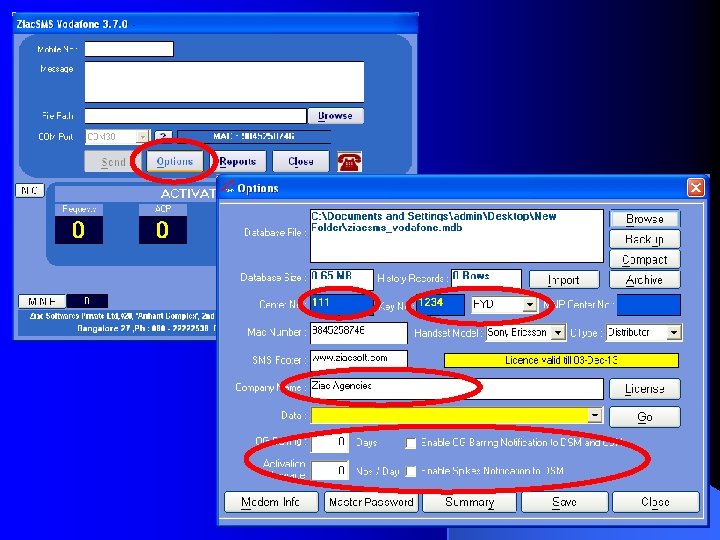Click the Compact database button
Screen dimensions: 720x540
coord(645,260)
